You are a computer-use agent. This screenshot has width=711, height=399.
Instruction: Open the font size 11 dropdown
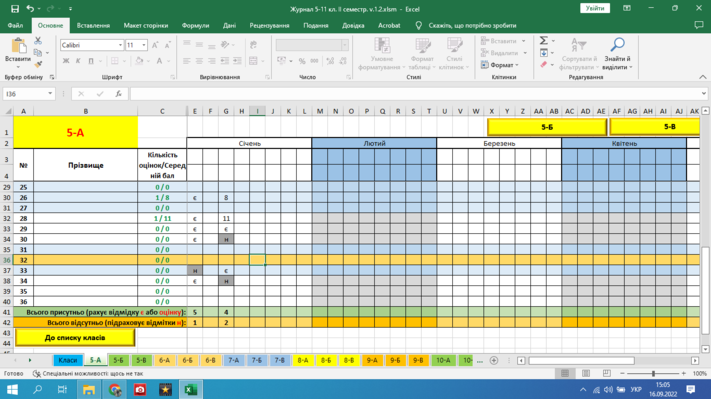point(144,45)
